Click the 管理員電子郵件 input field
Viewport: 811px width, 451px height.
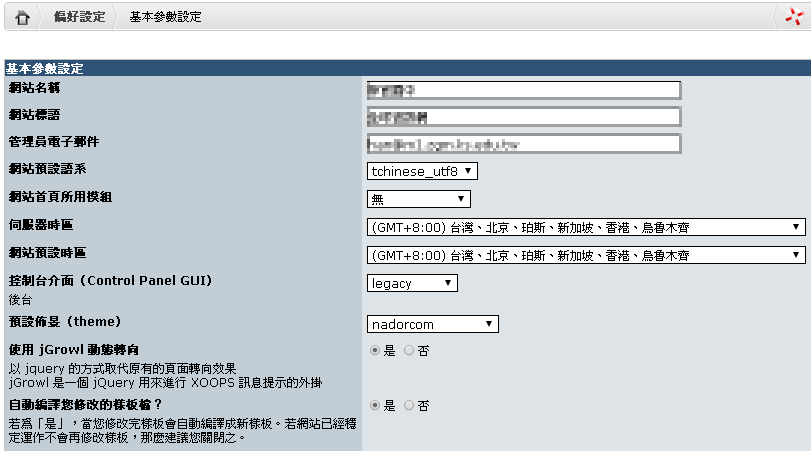523,143
